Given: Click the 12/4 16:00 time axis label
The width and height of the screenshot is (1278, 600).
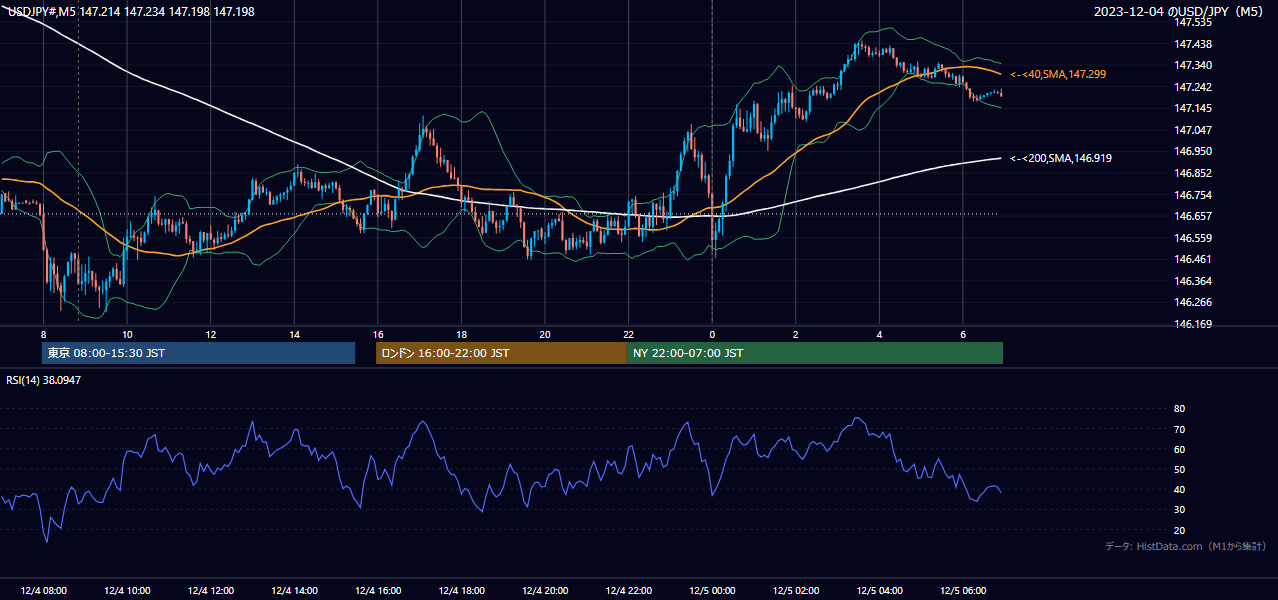Looking at the screenshot, I should tap(377, 591).
